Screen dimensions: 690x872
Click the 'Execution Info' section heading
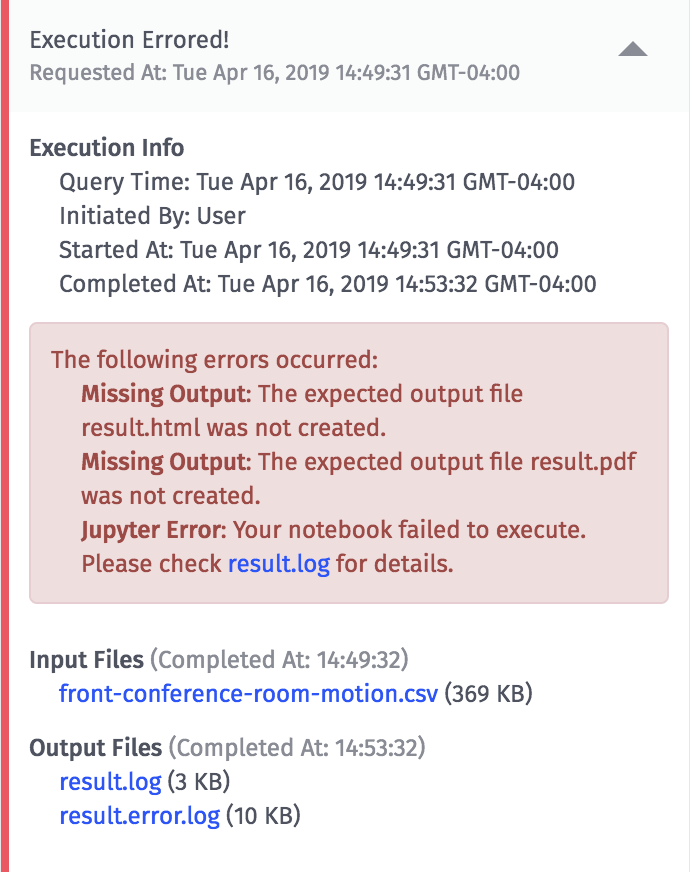(107, 148)
